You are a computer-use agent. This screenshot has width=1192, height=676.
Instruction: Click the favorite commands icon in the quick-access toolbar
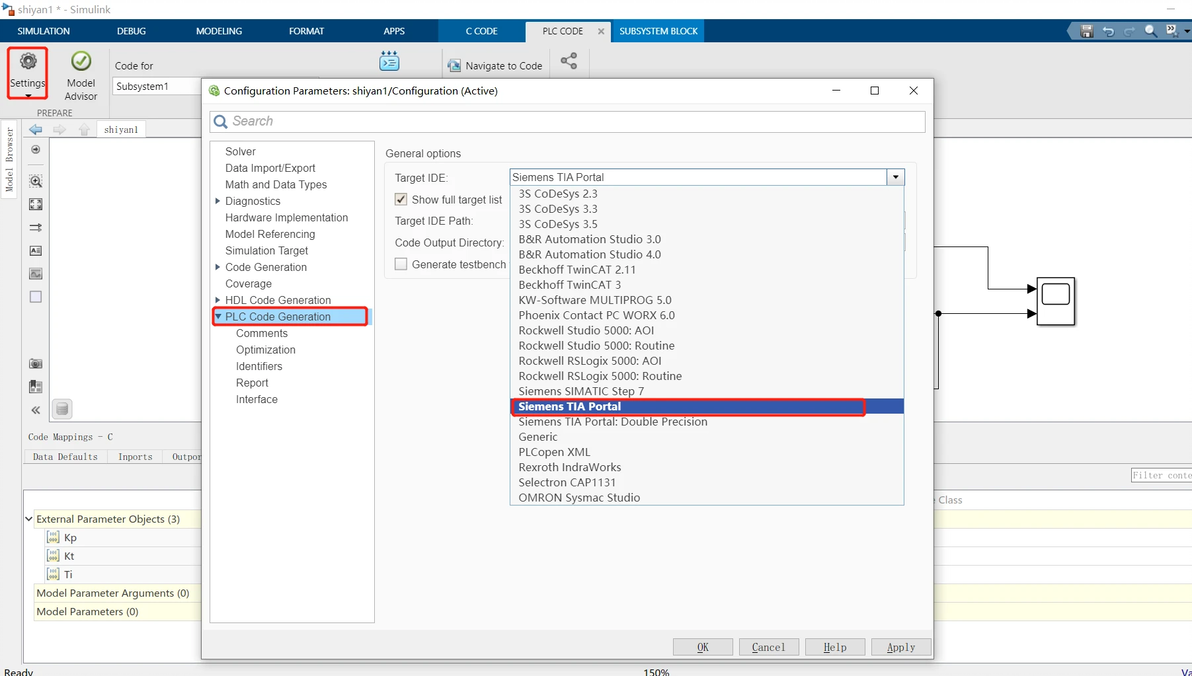pyautogui.click(x=1171, y=31)
